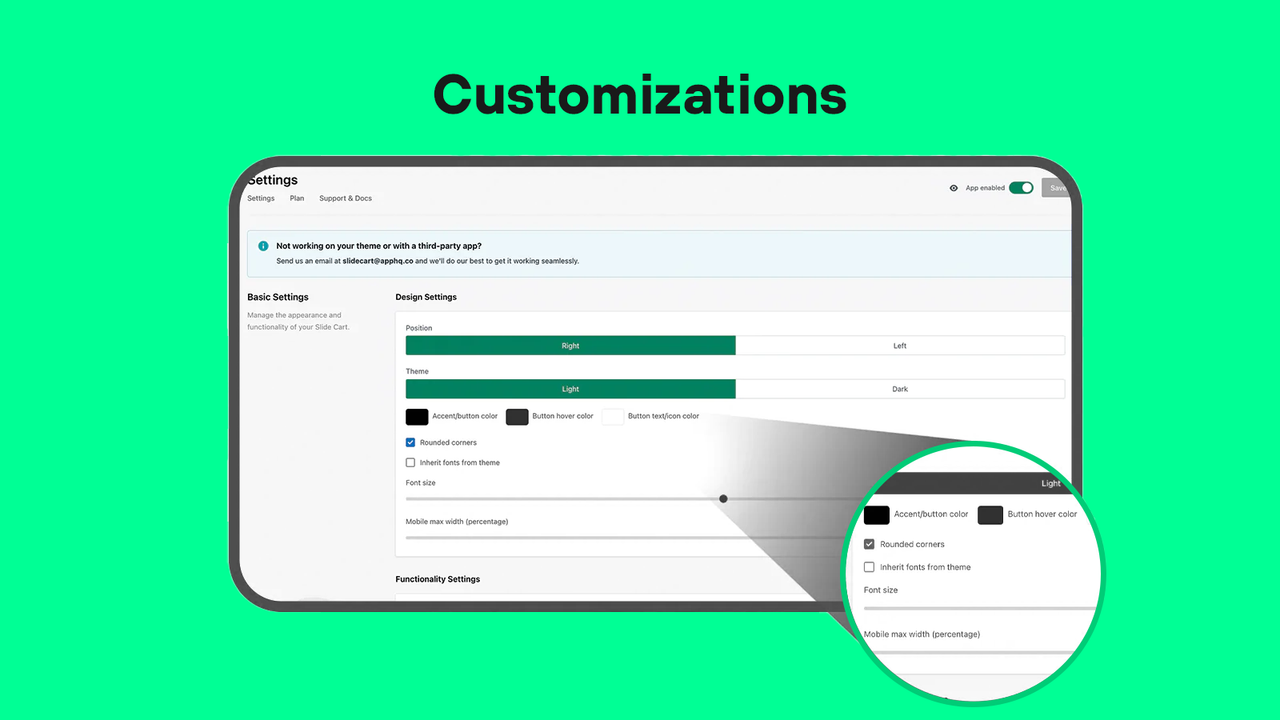
Task: Open the Button hover color swatch
Action: tap(517, 416)
